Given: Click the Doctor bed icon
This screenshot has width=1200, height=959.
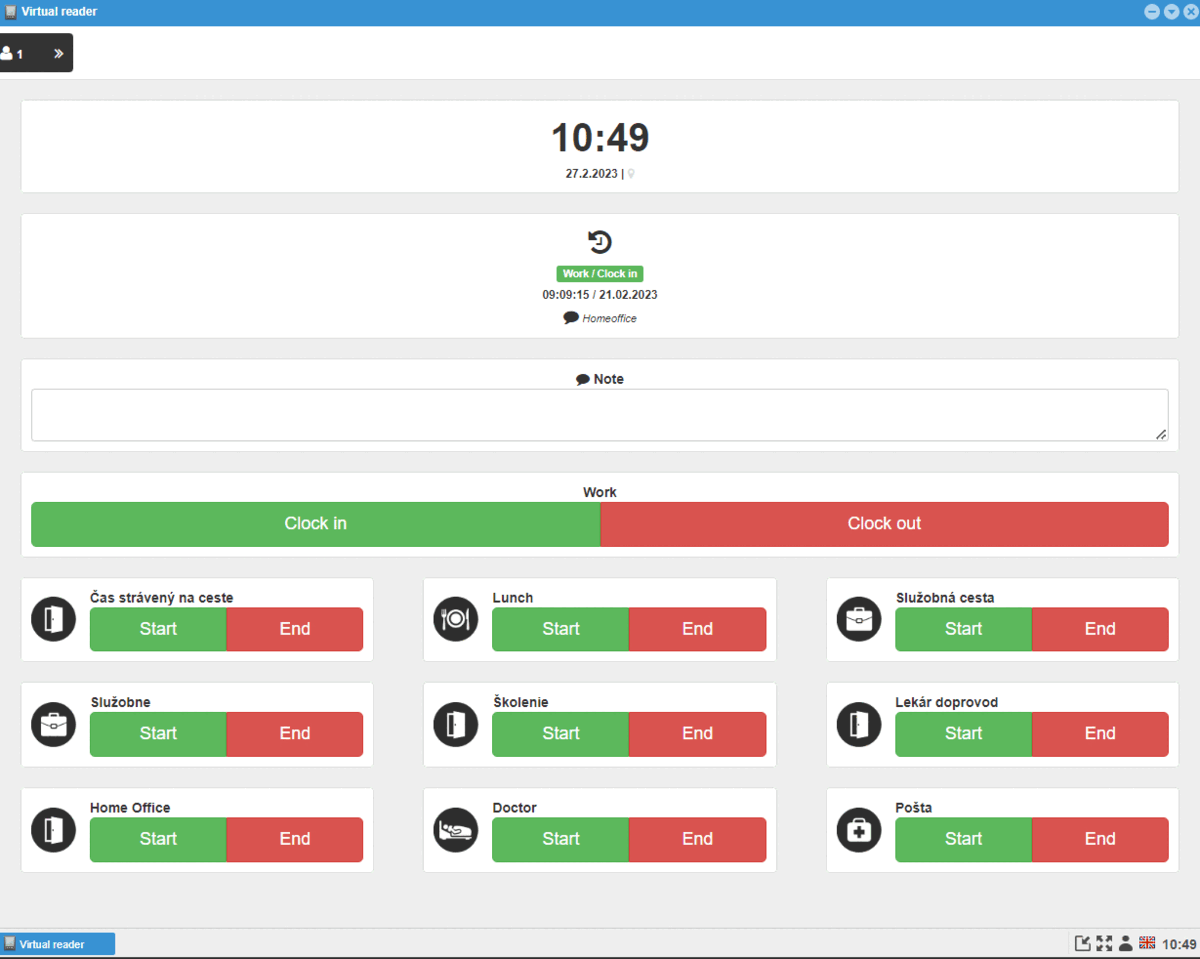Looking at the screenshot, I should [x=455, y=830].
